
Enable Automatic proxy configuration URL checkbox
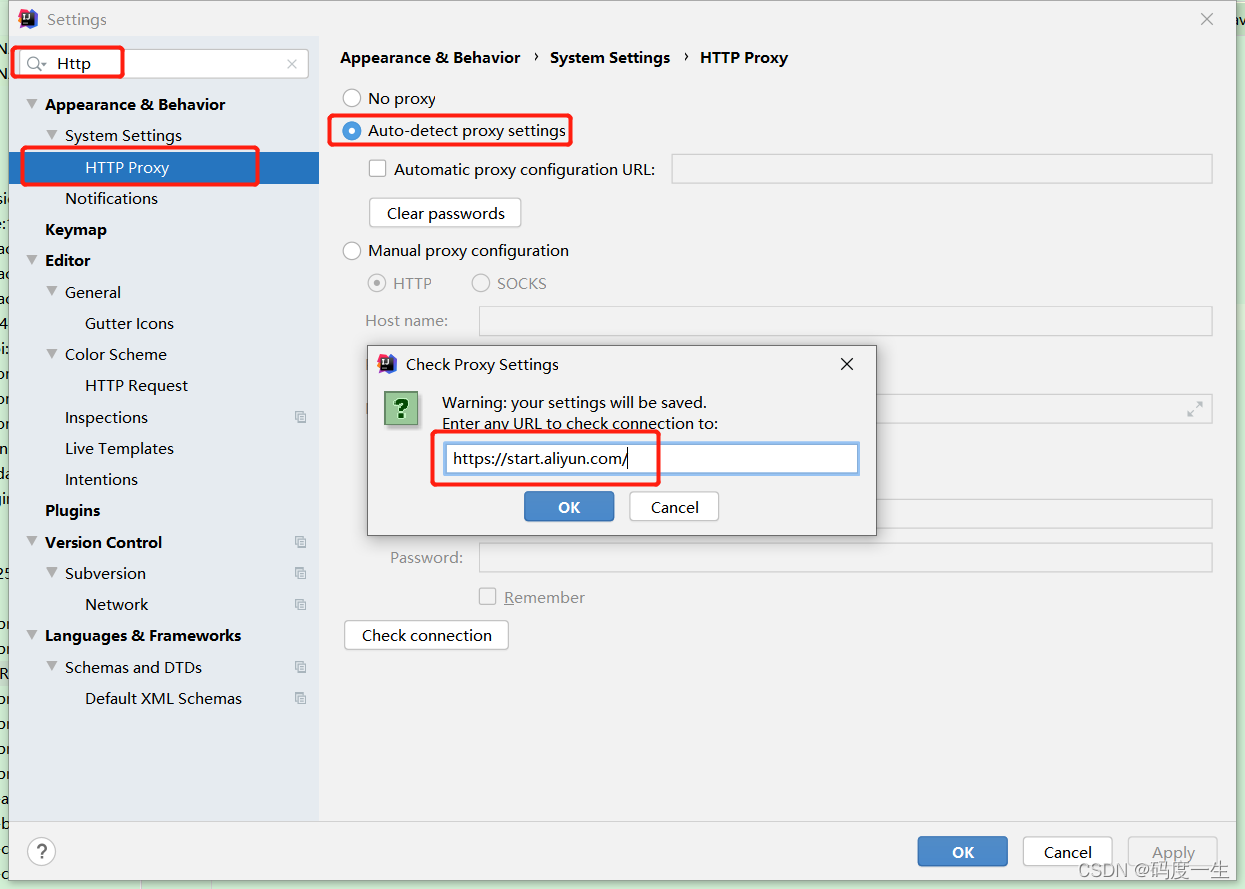pos(378,169)
